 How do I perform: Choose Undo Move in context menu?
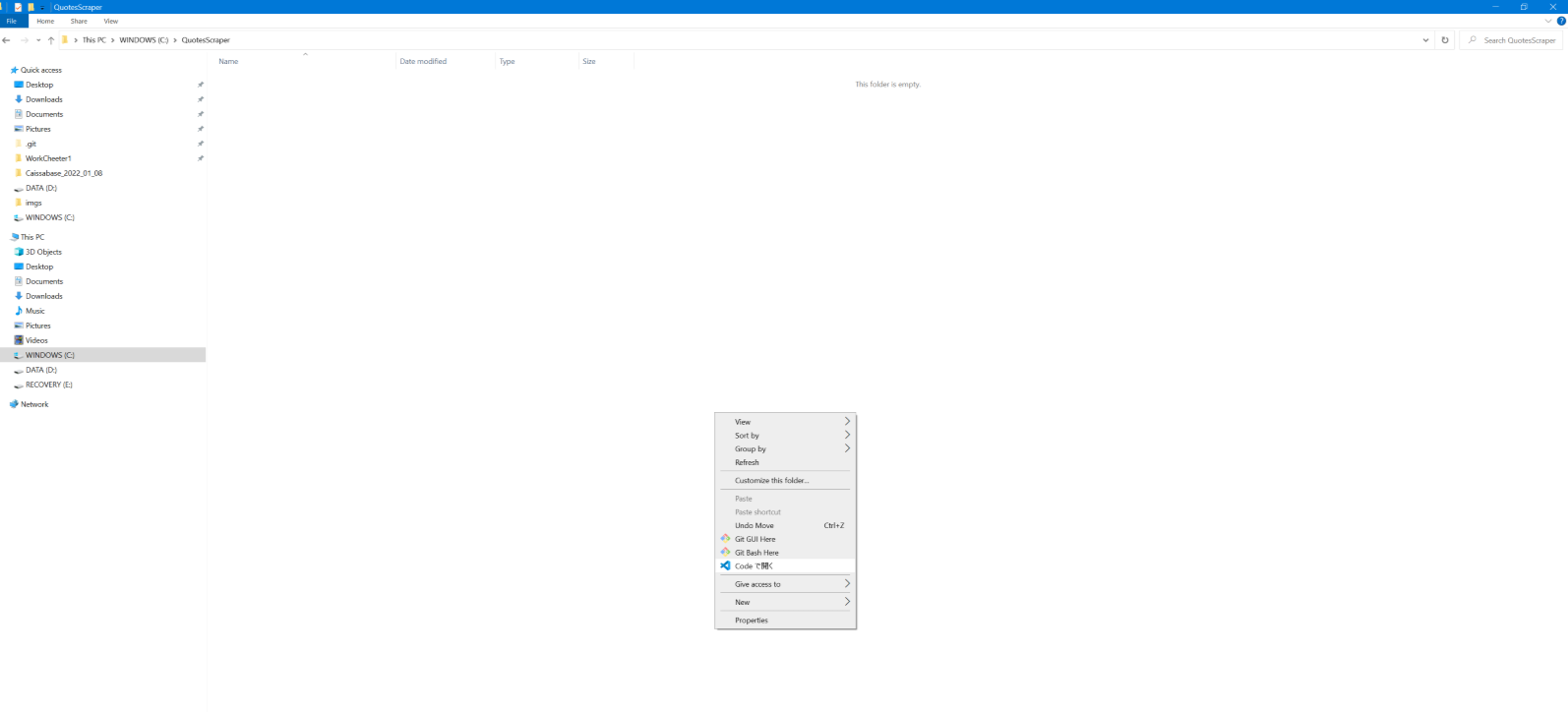(785, 525)
